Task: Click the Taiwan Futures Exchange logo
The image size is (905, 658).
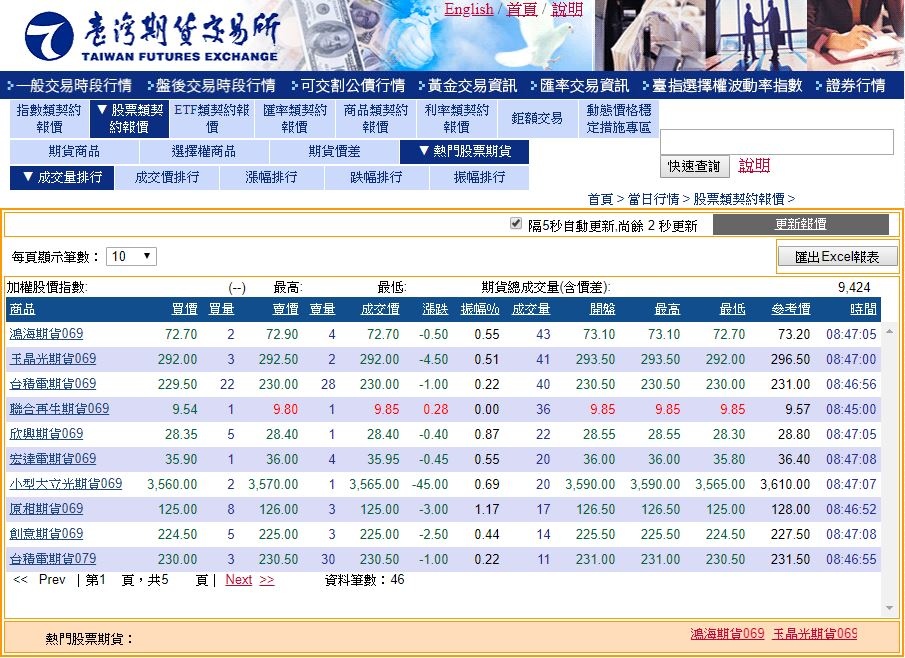Action: [x=151, y=36]
